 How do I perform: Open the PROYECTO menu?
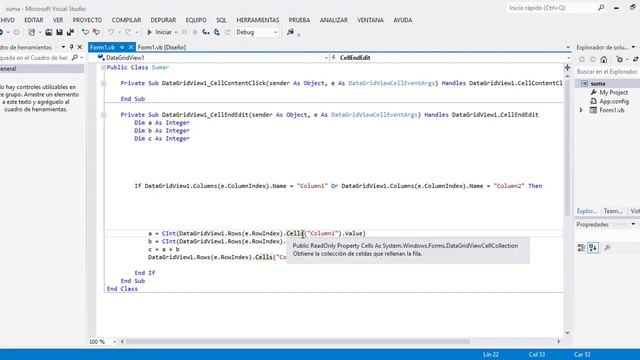click(x=87, y=20)
